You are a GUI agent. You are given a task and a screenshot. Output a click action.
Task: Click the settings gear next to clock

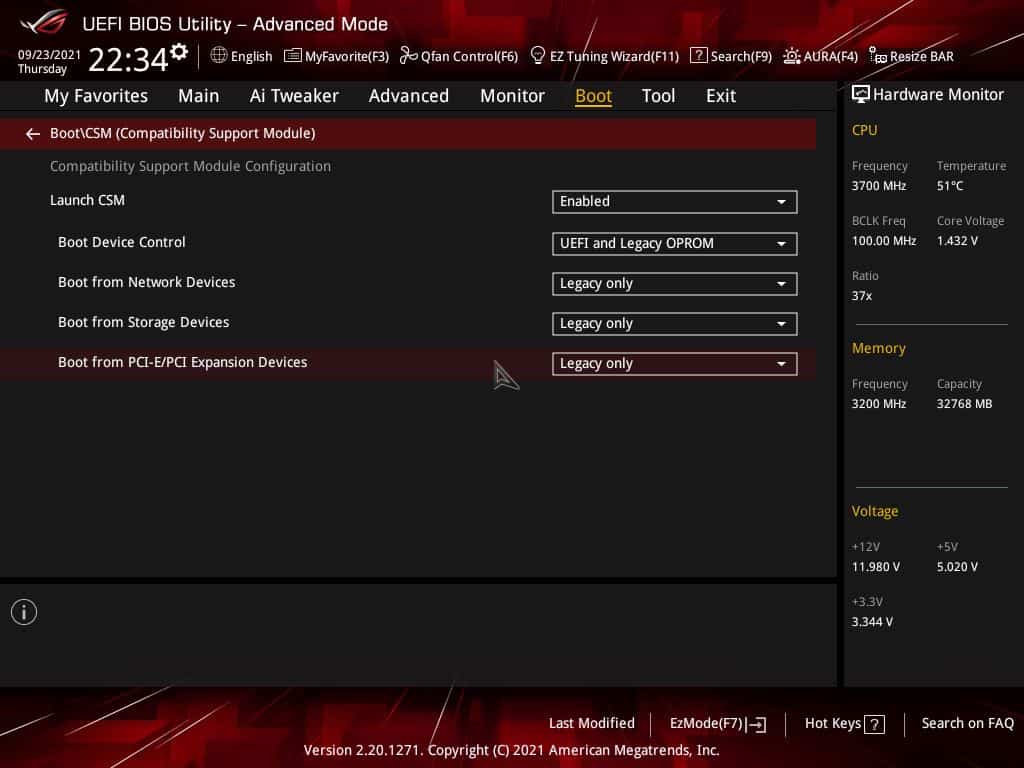tap(179, 51)
